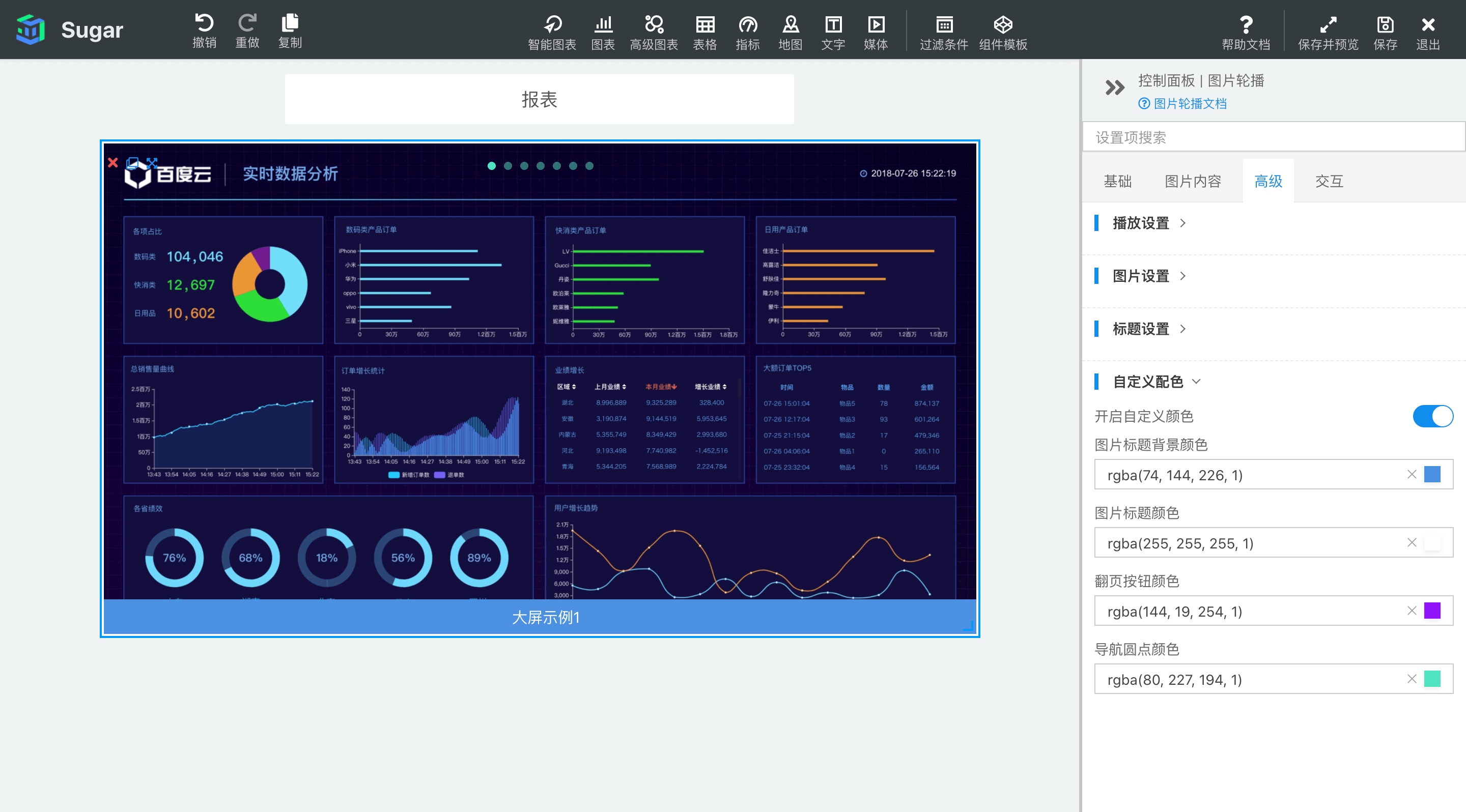The width and height of the screenshot is (1466, 812).
Task: Clear the 翻页按钮颜色 value with X
Action: click(1412, 611)
